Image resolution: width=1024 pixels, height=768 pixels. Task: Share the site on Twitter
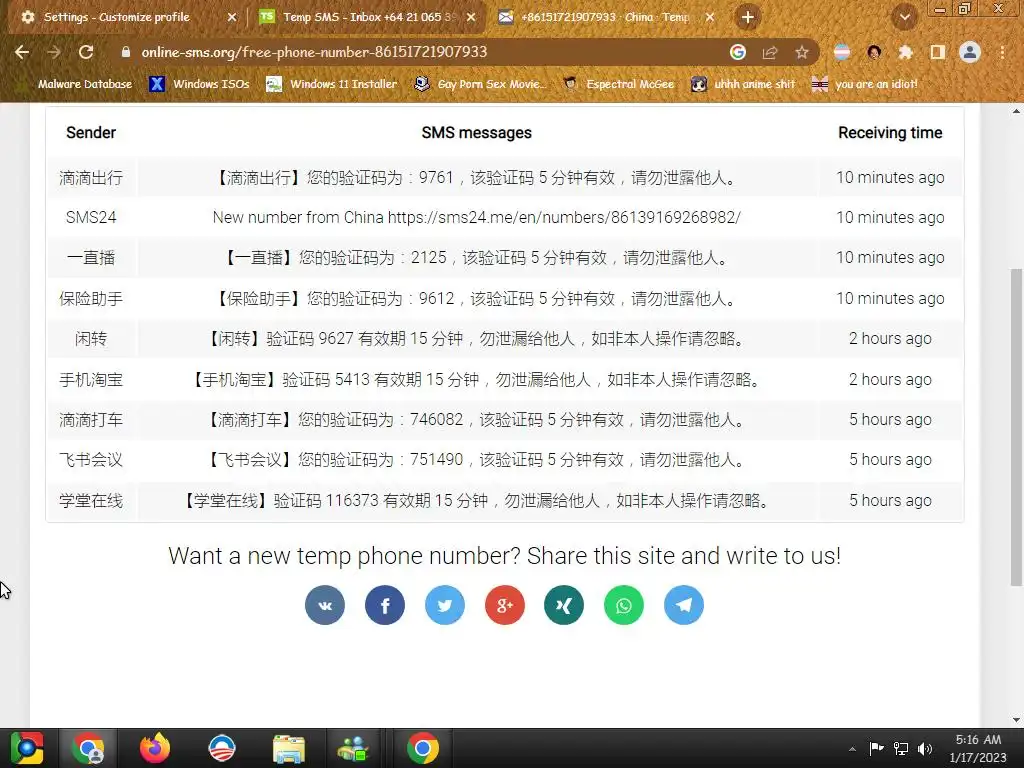[x=445, y=605]
